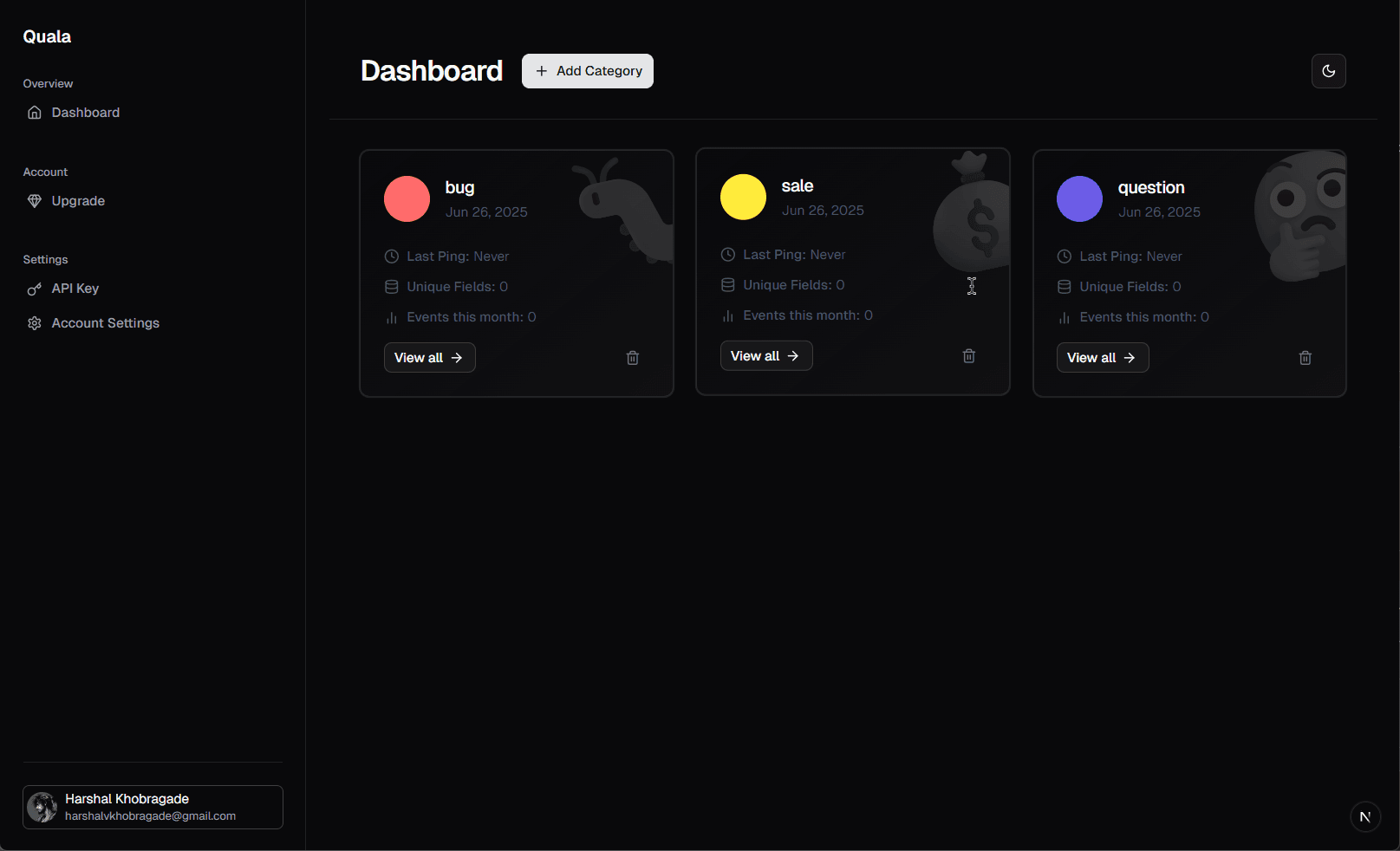This screenshot has height=851, width=1400.
Task: Click the key icon beside API Key
Action: 35,289
